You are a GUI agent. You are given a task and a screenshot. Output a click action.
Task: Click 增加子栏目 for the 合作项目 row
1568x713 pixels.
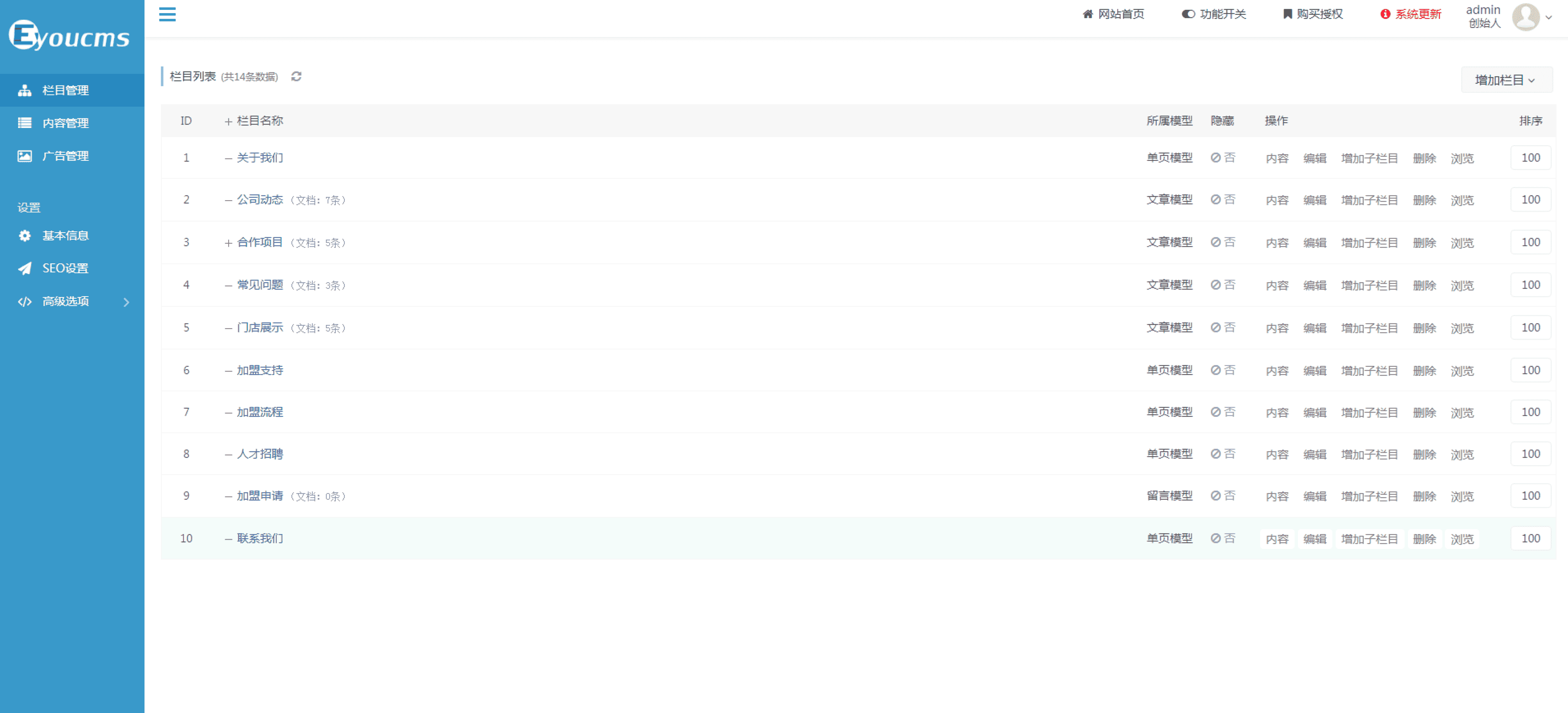[1369, 243]
